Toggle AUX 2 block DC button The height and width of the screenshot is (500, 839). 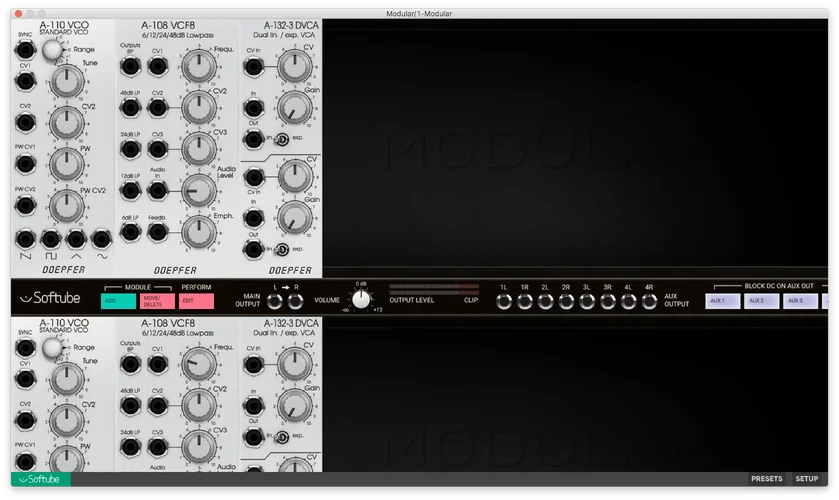click(x=761, y=301)
